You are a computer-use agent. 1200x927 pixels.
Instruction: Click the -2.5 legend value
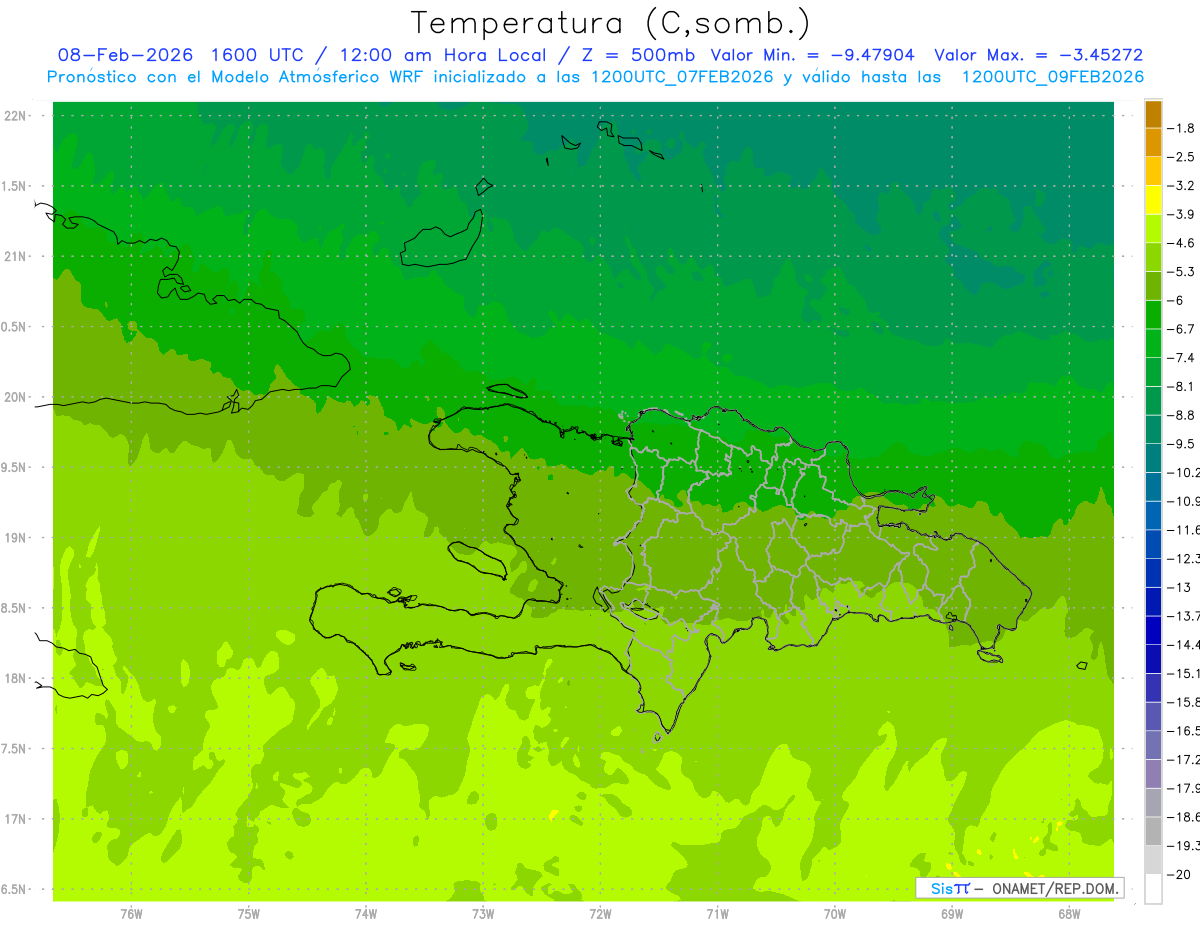[1181, 157]
